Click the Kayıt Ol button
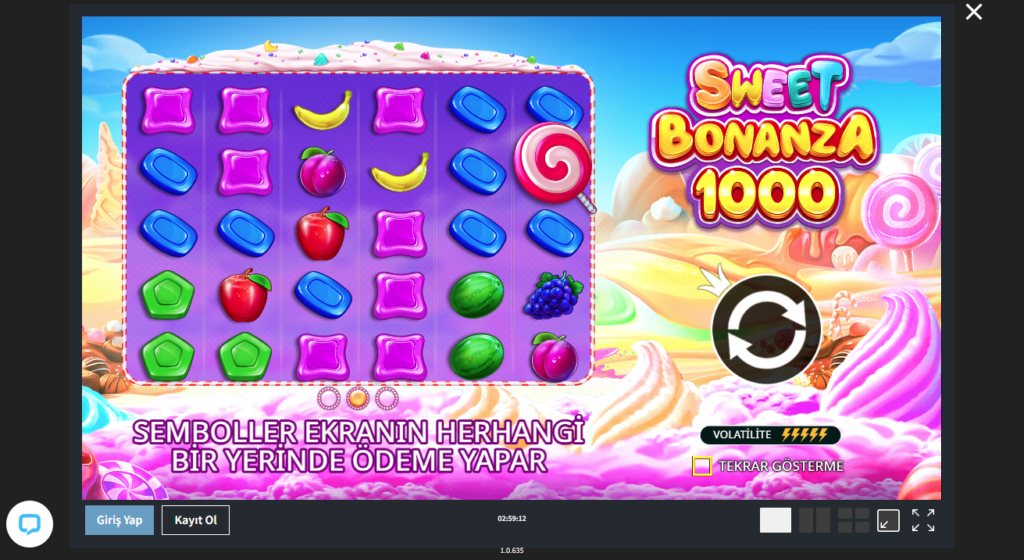1024x560 pixels. [x=196, y=520]
